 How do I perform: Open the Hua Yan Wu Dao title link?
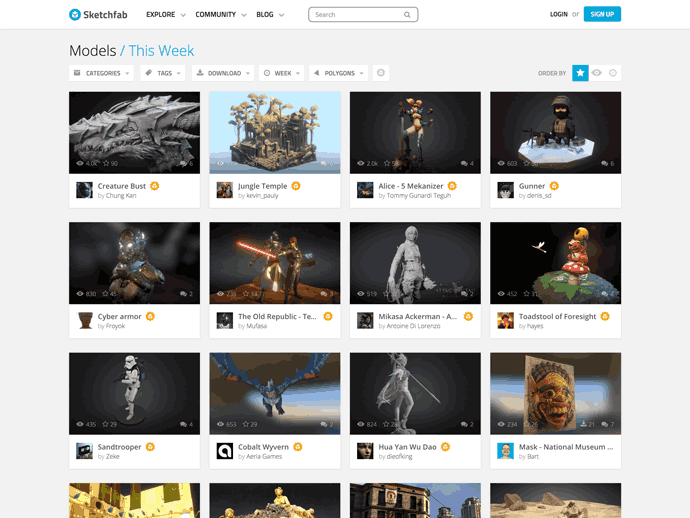pos(407,447)
